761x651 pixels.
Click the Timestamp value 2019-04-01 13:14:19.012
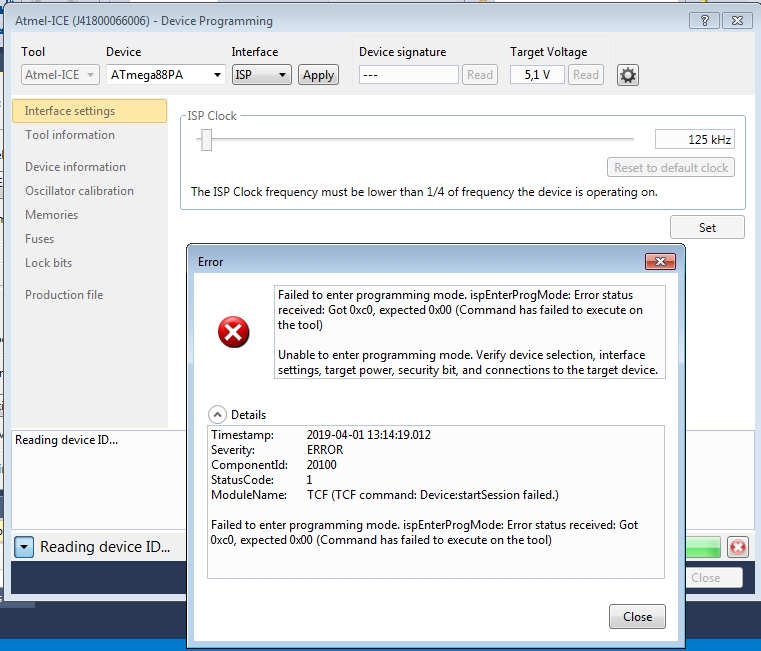[368, 434]
